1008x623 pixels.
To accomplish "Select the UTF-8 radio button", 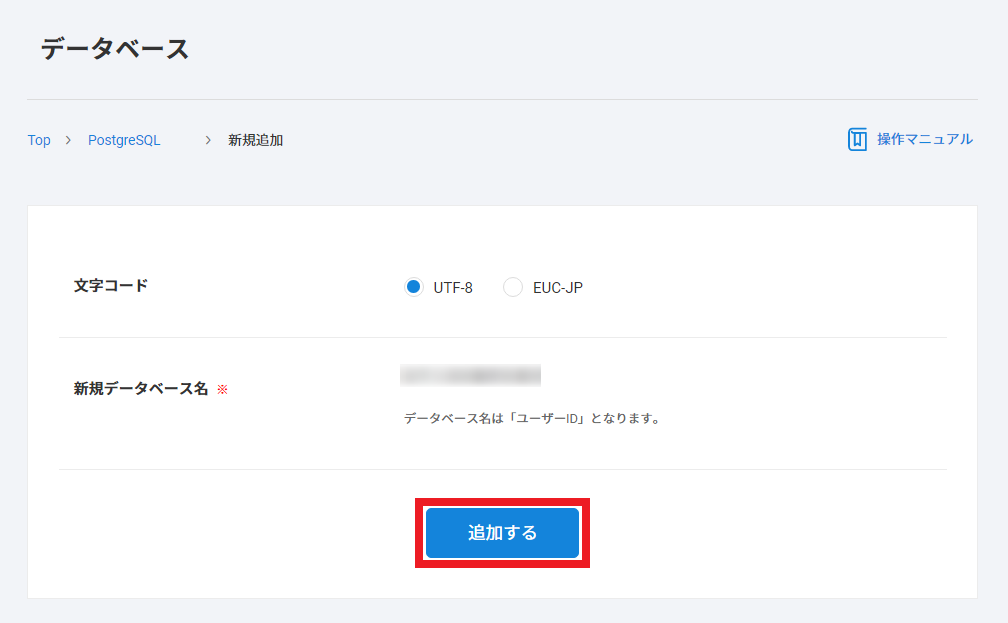I will click(x=414, y=287).
